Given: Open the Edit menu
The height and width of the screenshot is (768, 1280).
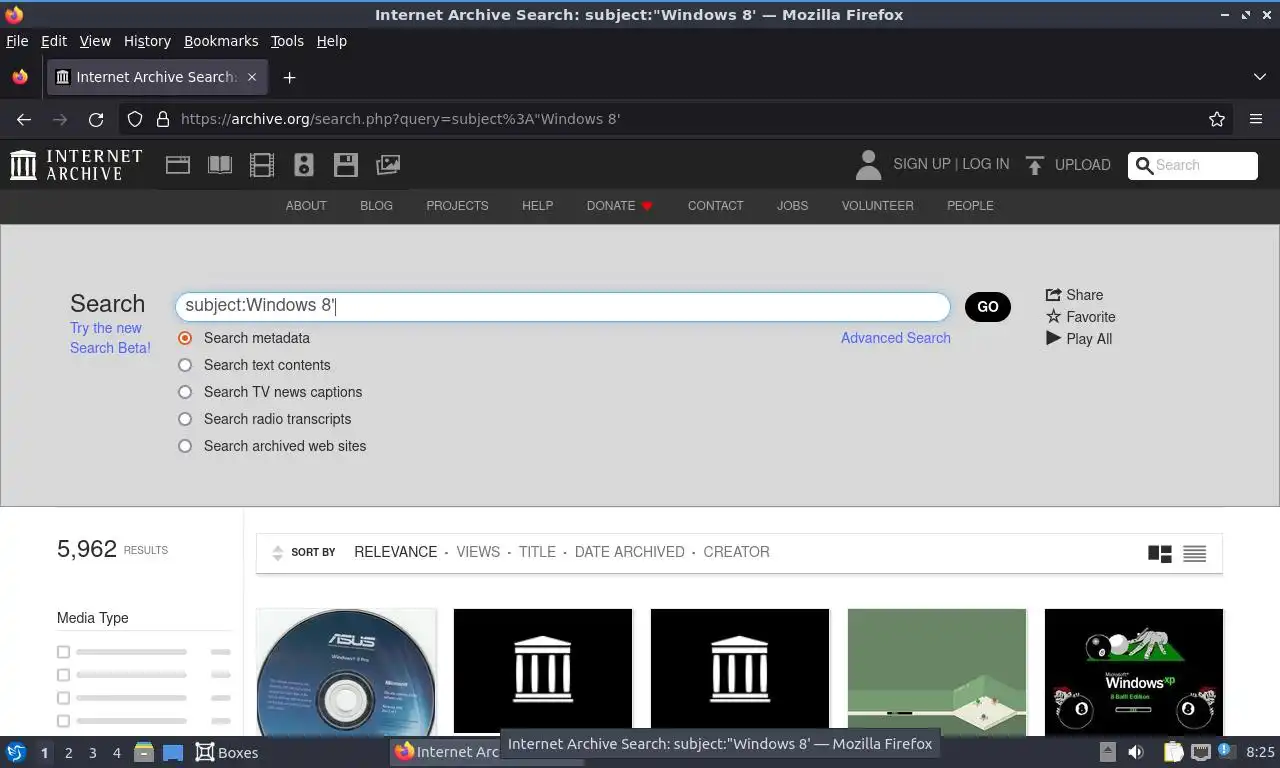Looking at the screenshot, I should [x=54, y=41].
